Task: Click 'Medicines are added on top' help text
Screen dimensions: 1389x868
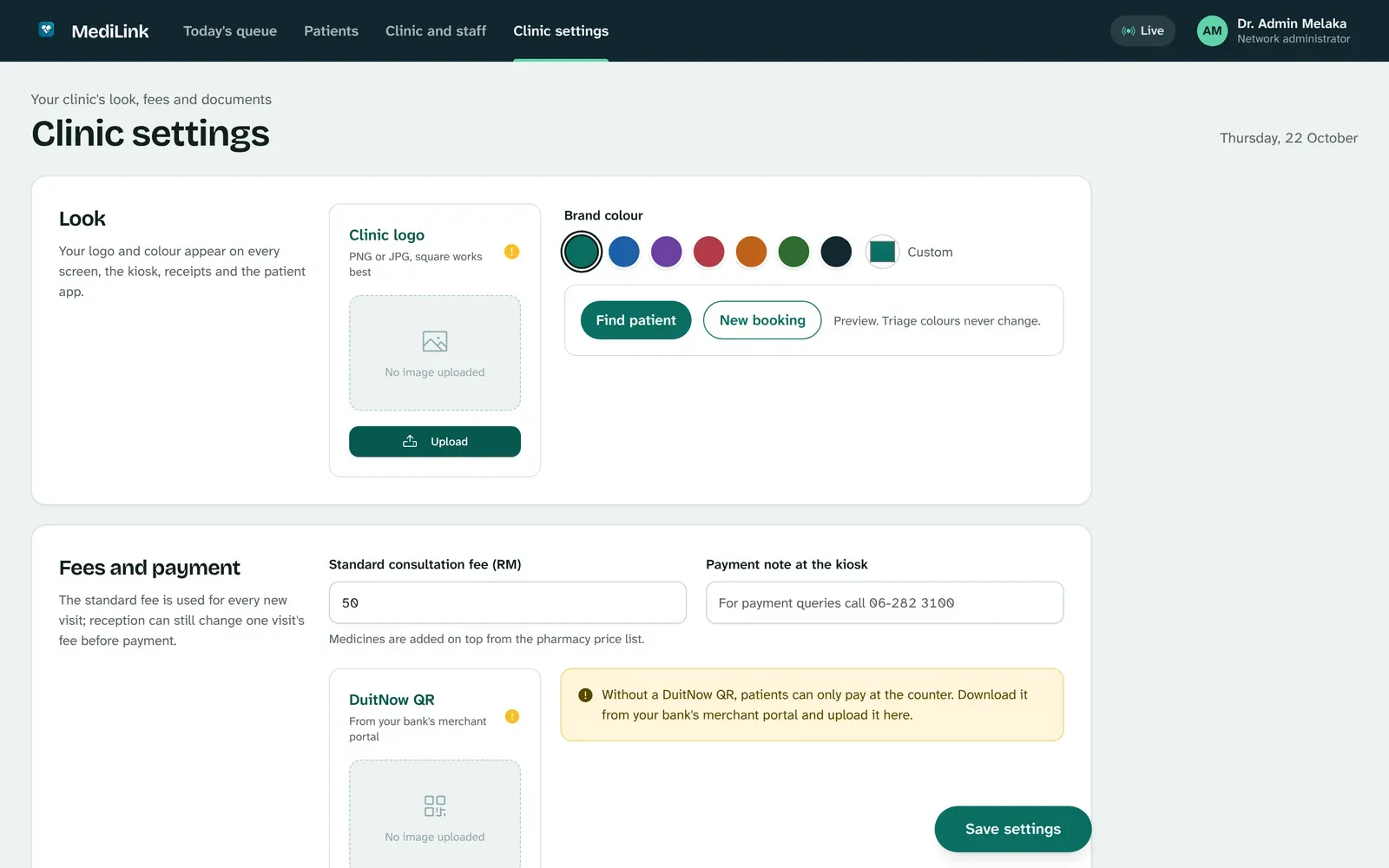Action: 486,639
